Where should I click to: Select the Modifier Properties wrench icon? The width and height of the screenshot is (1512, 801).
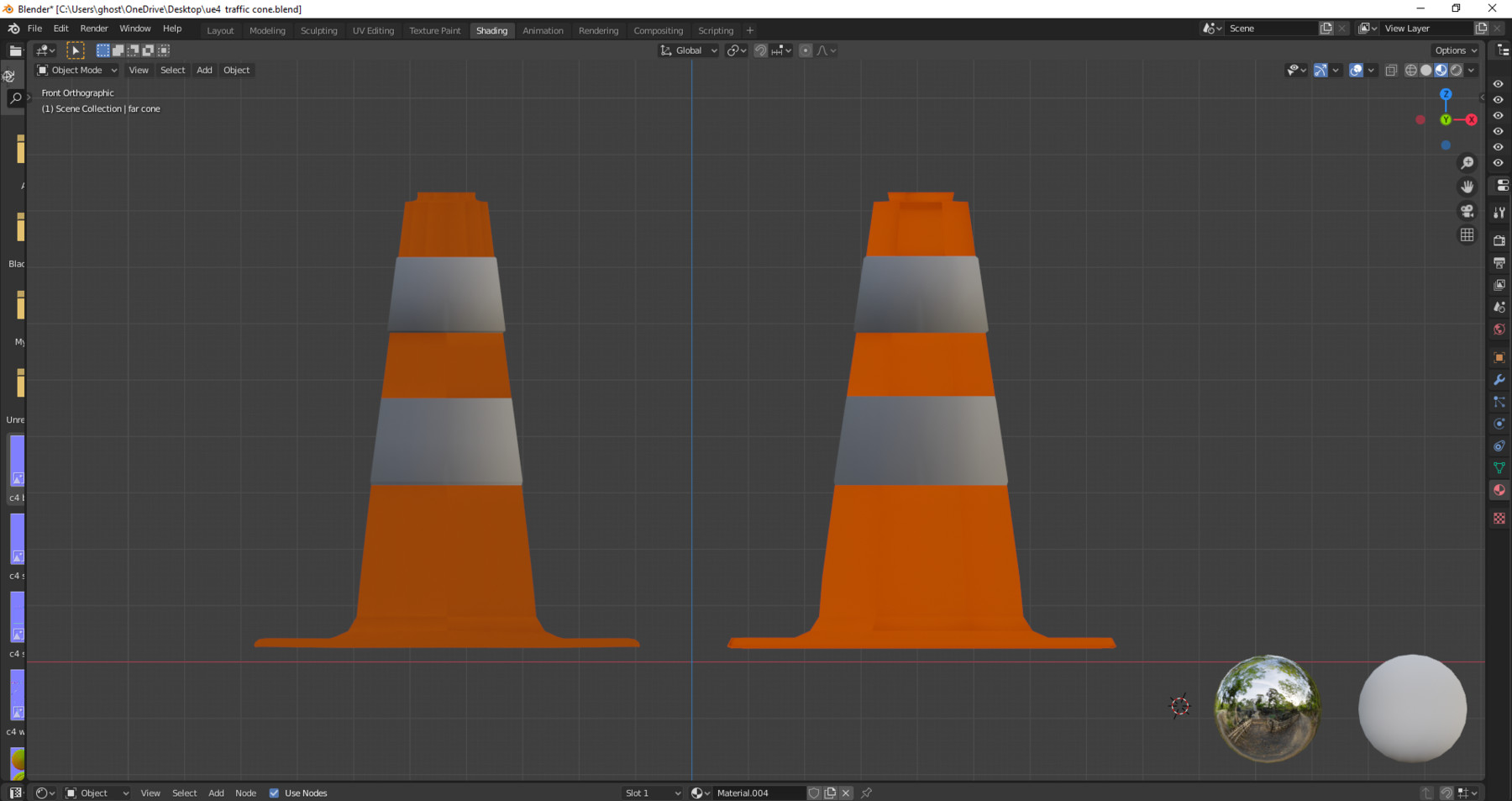pos(1499,380)
